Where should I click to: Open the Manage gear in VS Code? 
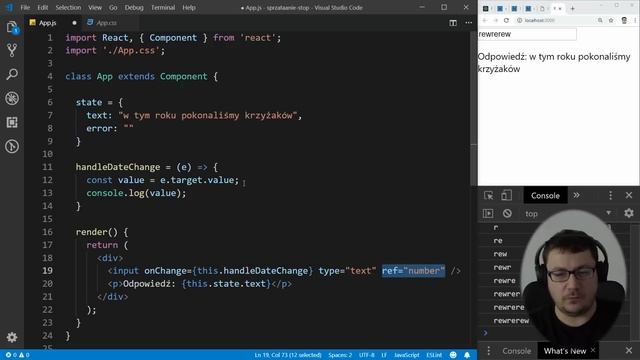point(12,337)
